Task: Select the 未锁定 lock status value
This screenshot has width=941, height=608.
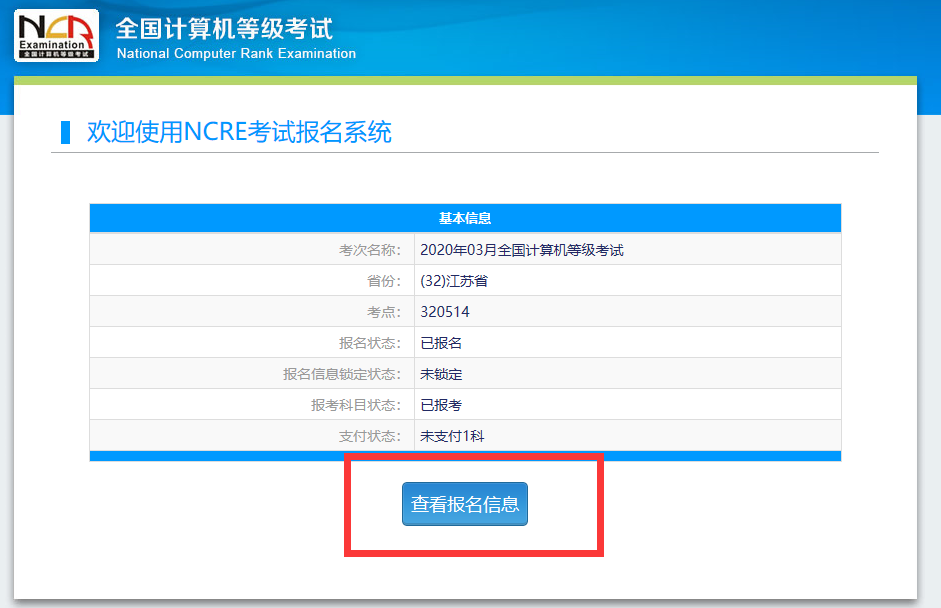Action: coord(441,374)
